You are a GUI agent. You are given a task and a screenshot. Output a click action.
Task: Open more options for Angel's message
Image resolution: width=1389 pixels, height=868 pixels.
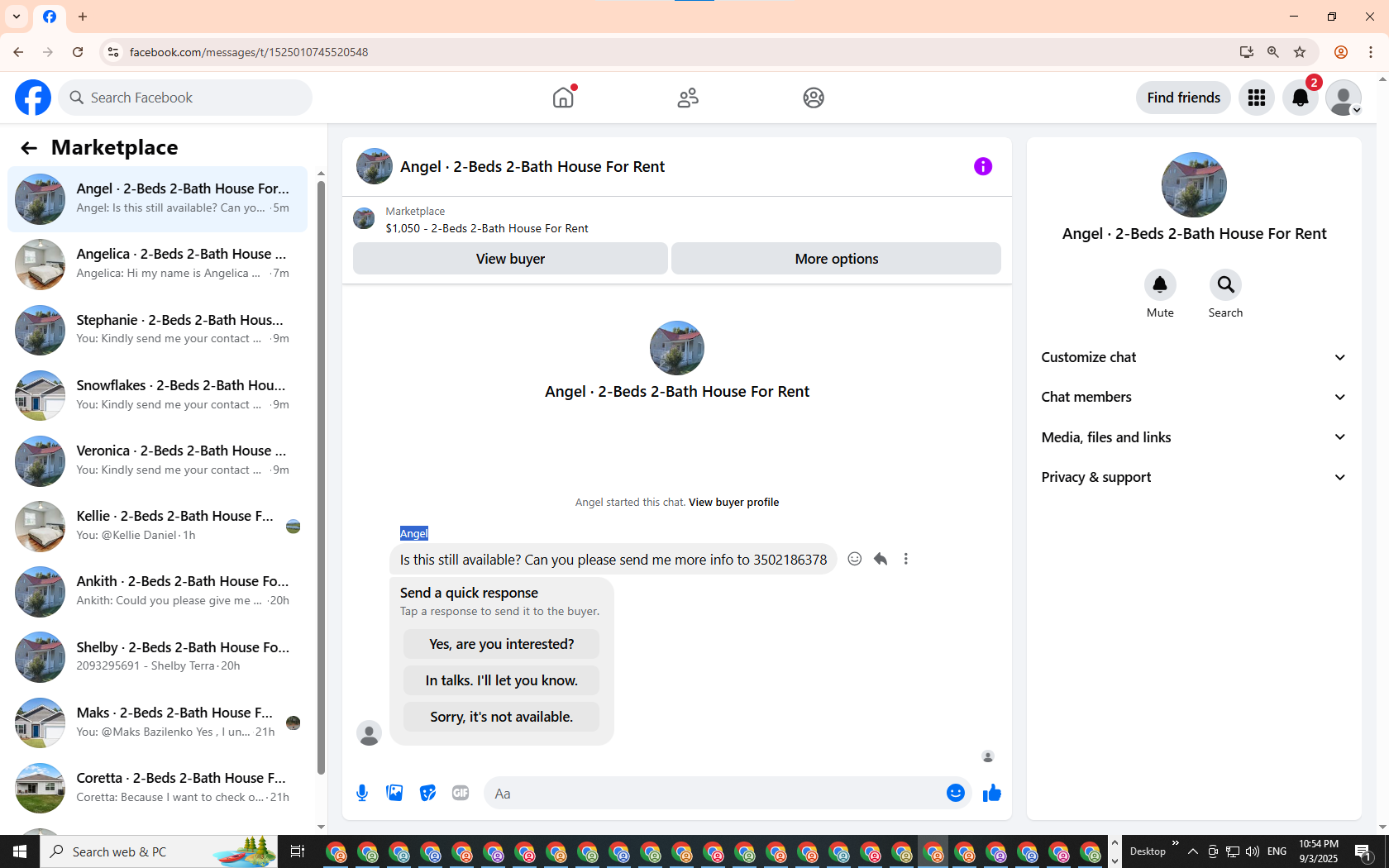pyautogui.click(x=906, y=559)
